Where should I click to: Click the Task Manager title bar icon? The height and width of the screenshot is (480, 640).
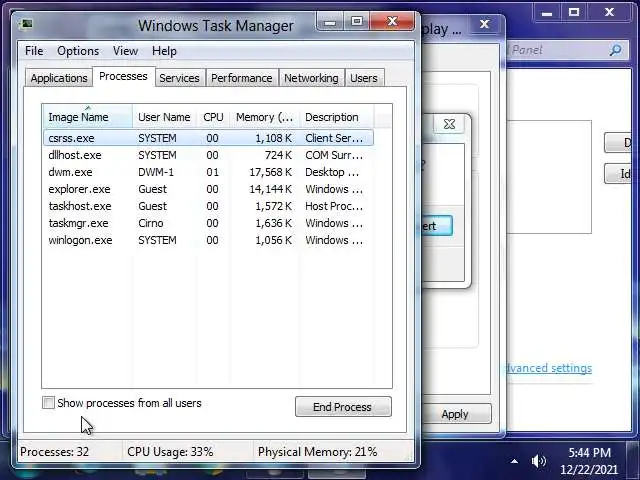[x=27, y=24]
